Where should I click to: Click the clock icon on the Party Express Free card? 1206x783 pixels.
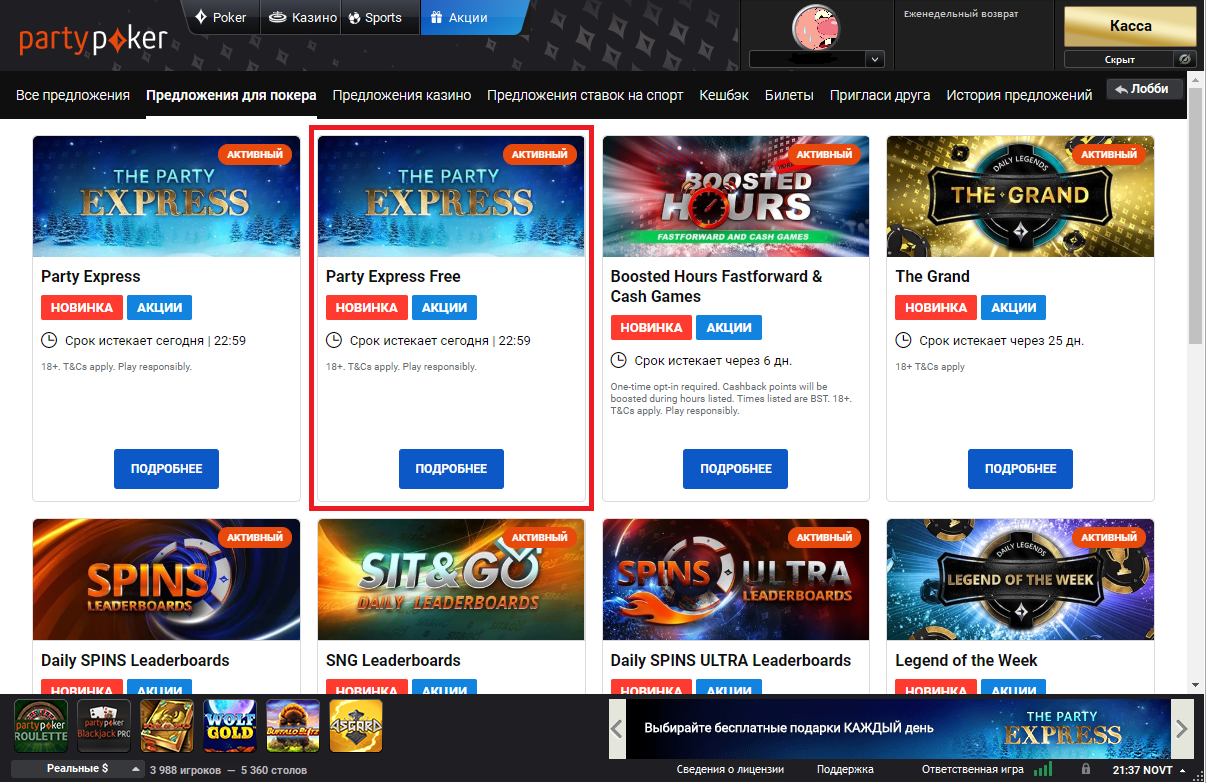[x=334, y=341]
